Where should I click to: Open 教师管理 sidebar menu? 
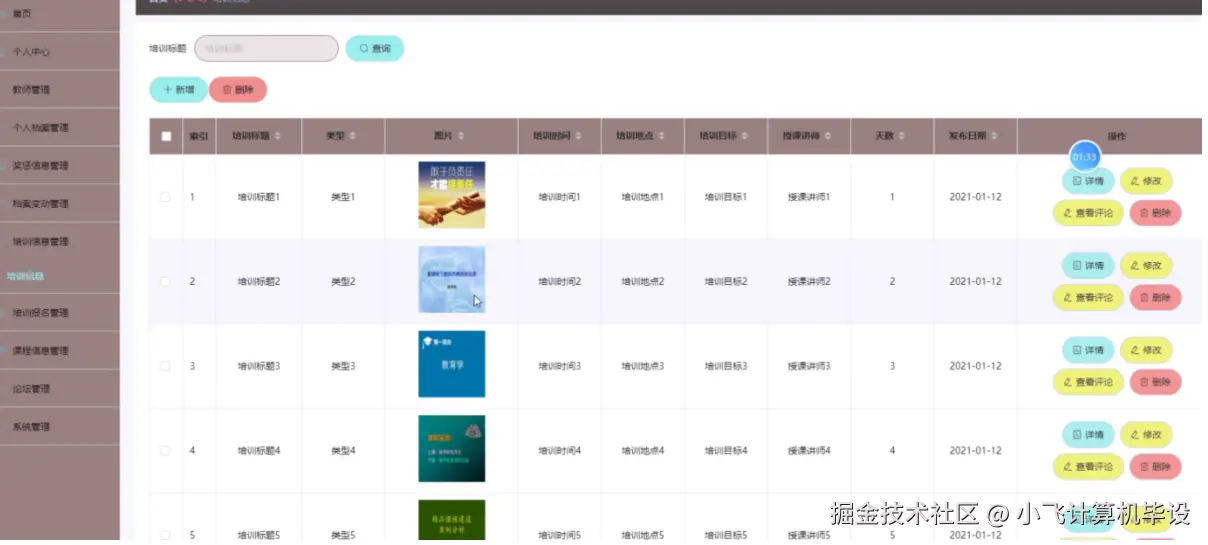tap(60, 89)
